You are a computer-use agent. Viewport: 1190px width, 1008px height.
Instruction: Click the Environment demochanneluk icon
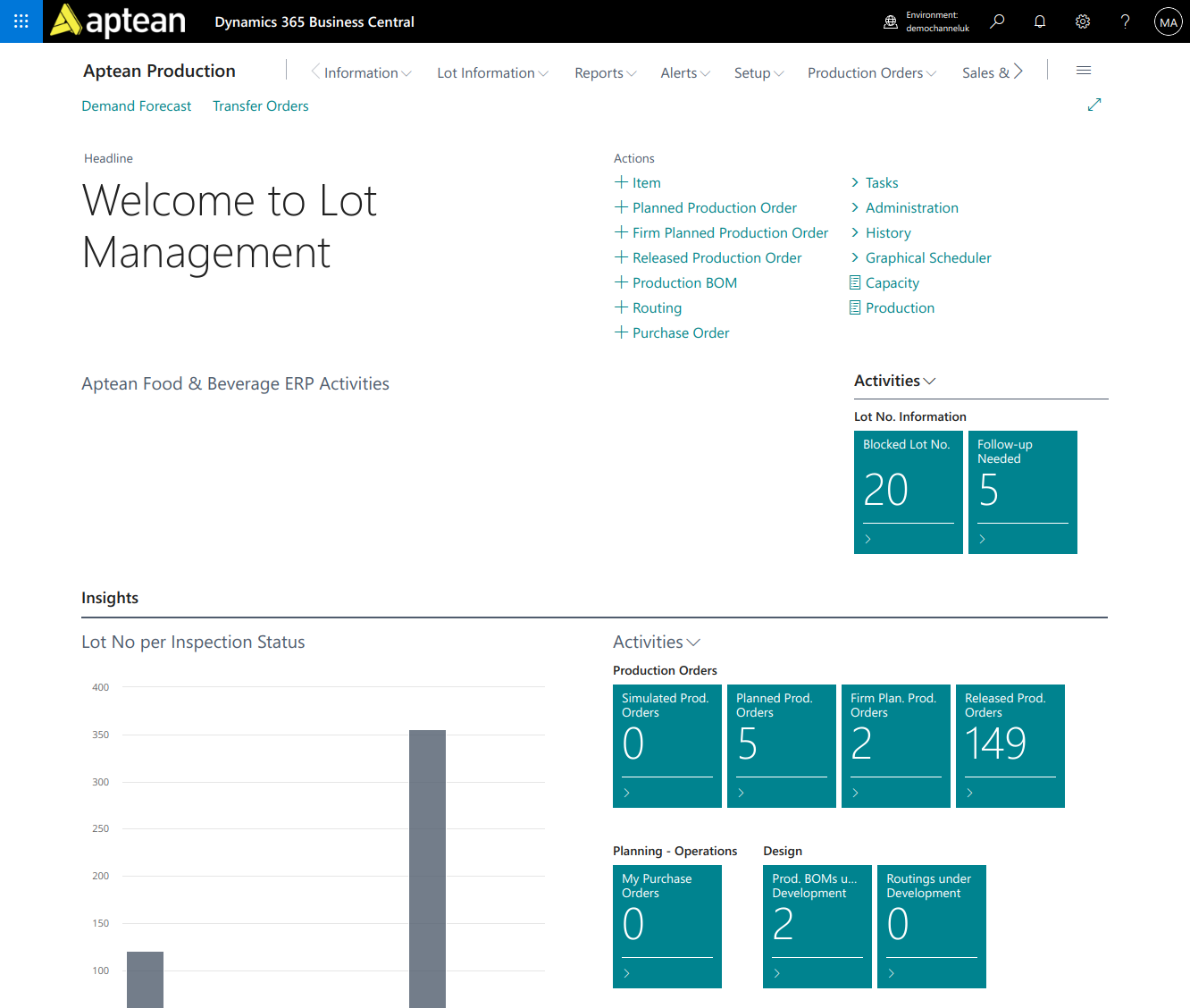click(x=891, y=21)
